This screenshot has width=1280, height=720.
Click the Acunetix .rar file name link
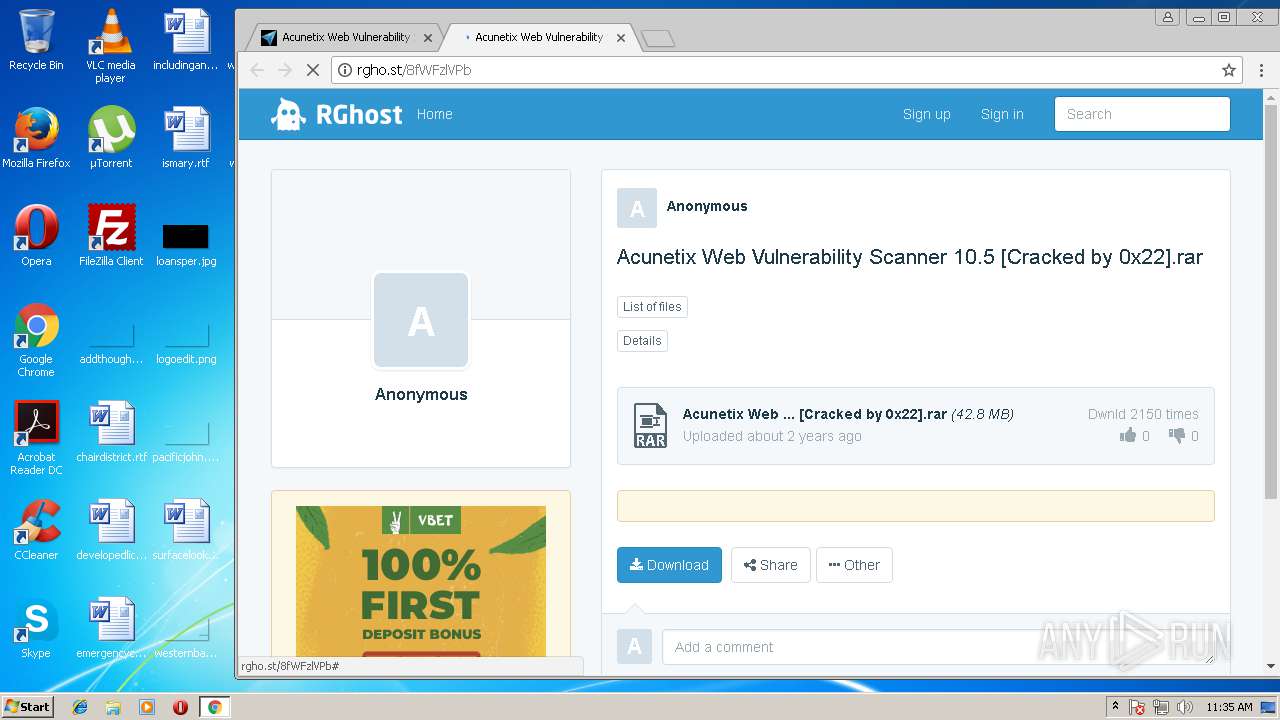tap(815, 414)
